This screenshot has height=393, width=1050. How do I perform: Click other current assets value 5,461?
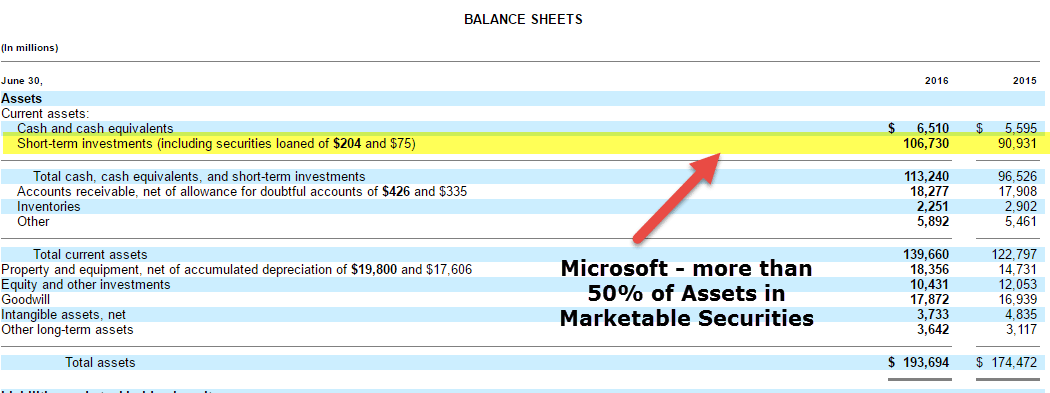click(1021, 222)
